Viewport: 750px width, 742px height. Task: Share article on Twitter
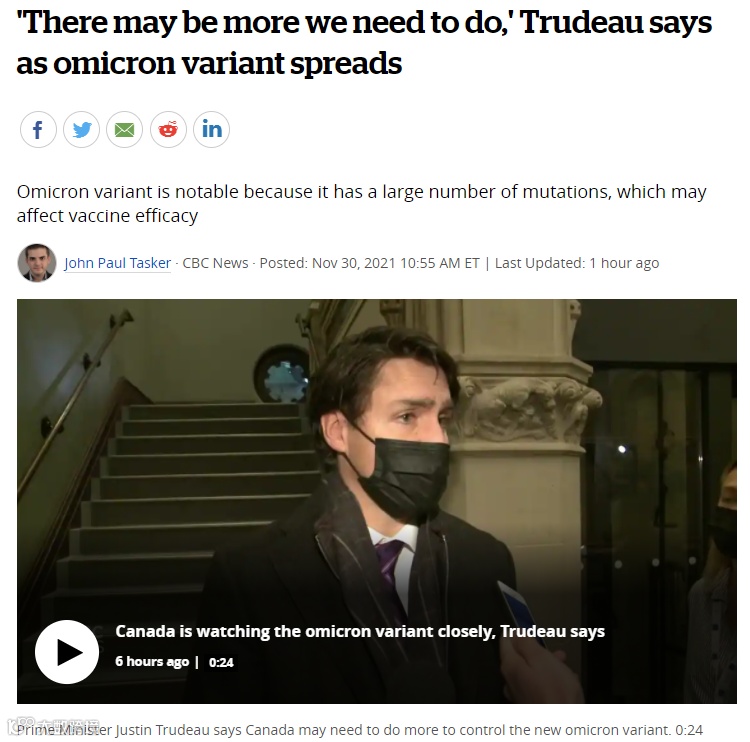click(x=81, y=130)
